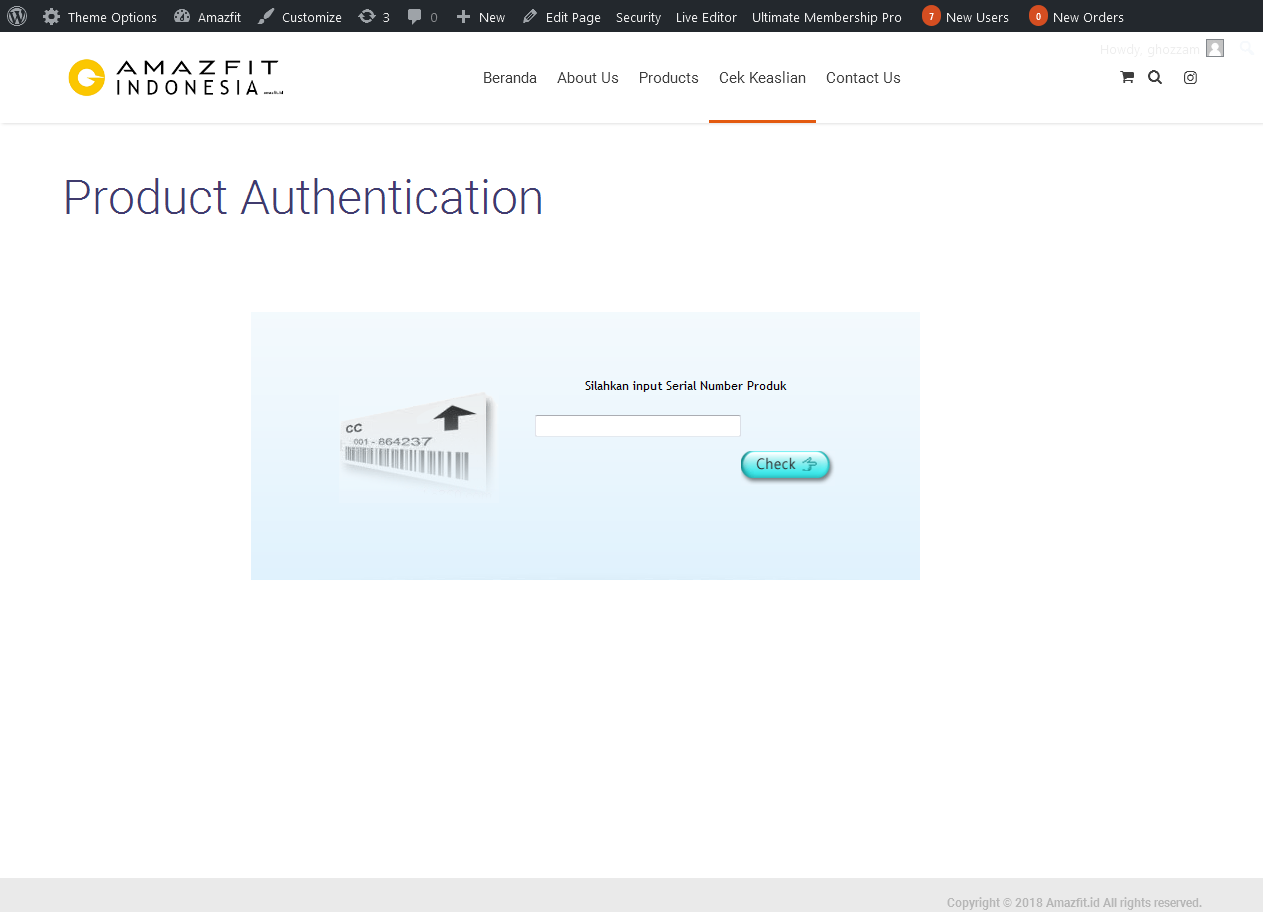Open the About Us page
The image size is (1263, 912).
(588, 78)
